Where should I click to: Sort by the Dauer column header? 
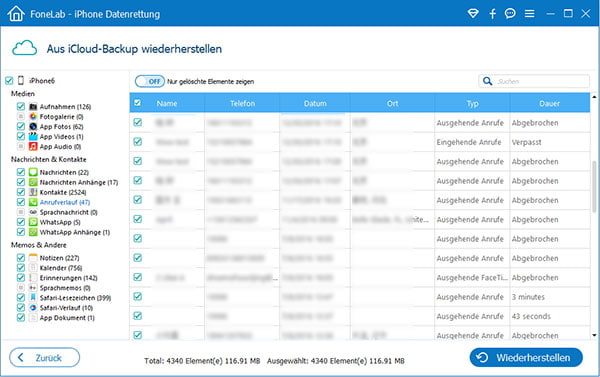coord(549,103)
